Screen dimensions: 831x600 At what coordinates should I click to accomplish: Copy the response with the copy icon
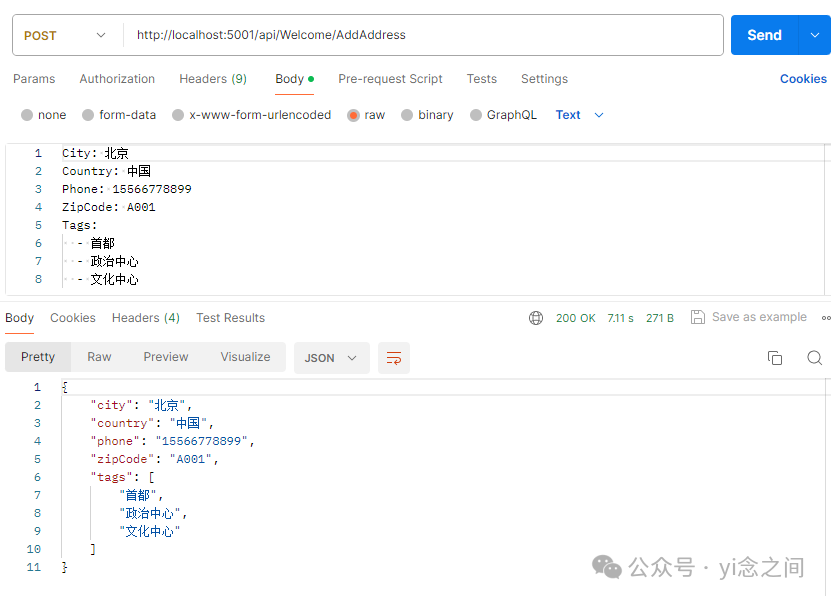pyautogui.click(x=775, y=358)
